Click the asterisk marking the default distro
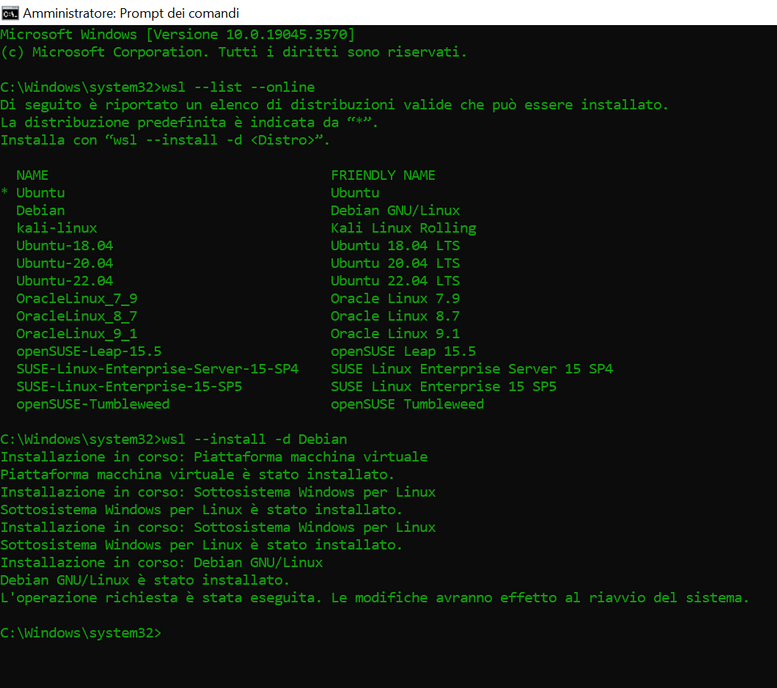 click(4, 192)
